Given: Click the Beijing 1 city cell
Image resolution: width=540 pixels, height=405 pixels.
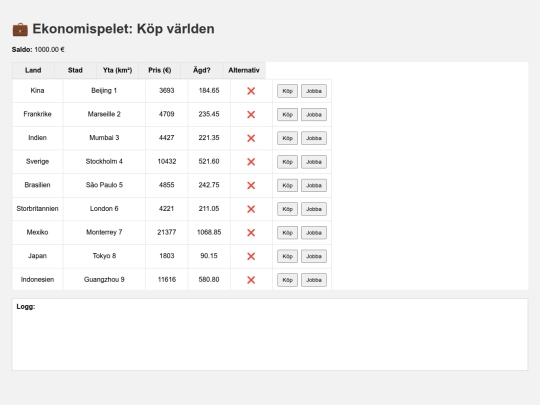Looking at the screenshot, I should [104, 91].
